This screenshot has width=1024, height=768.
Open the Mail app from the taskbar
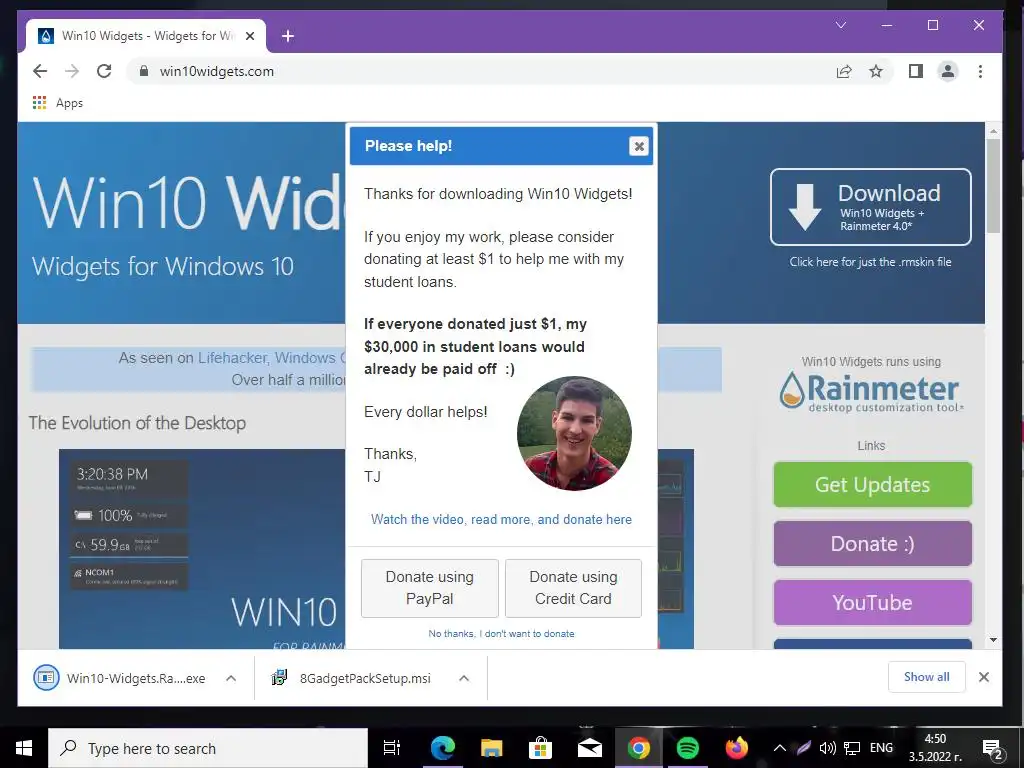pyautogui.click(x=590, y=748)
